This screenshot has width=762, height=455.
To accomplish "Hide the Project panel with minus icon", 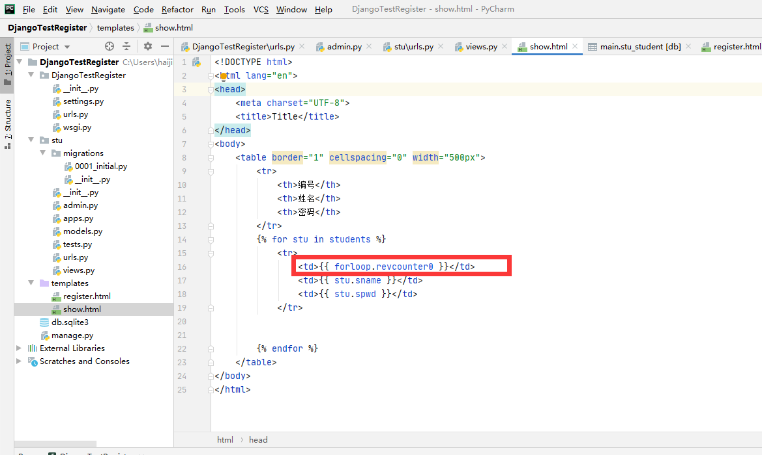I will tap(165, 46).
